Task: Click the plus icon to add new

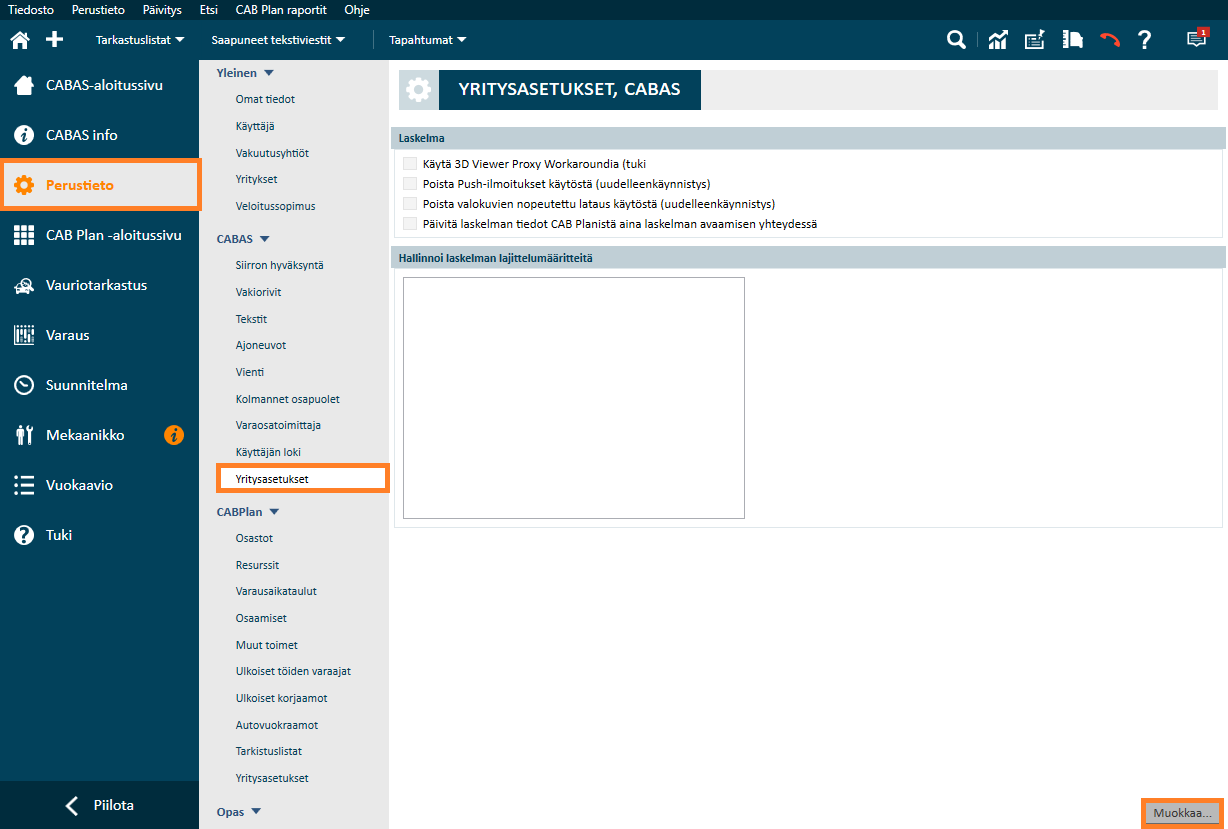Action: pyautogui.click(x=55, y=40)
